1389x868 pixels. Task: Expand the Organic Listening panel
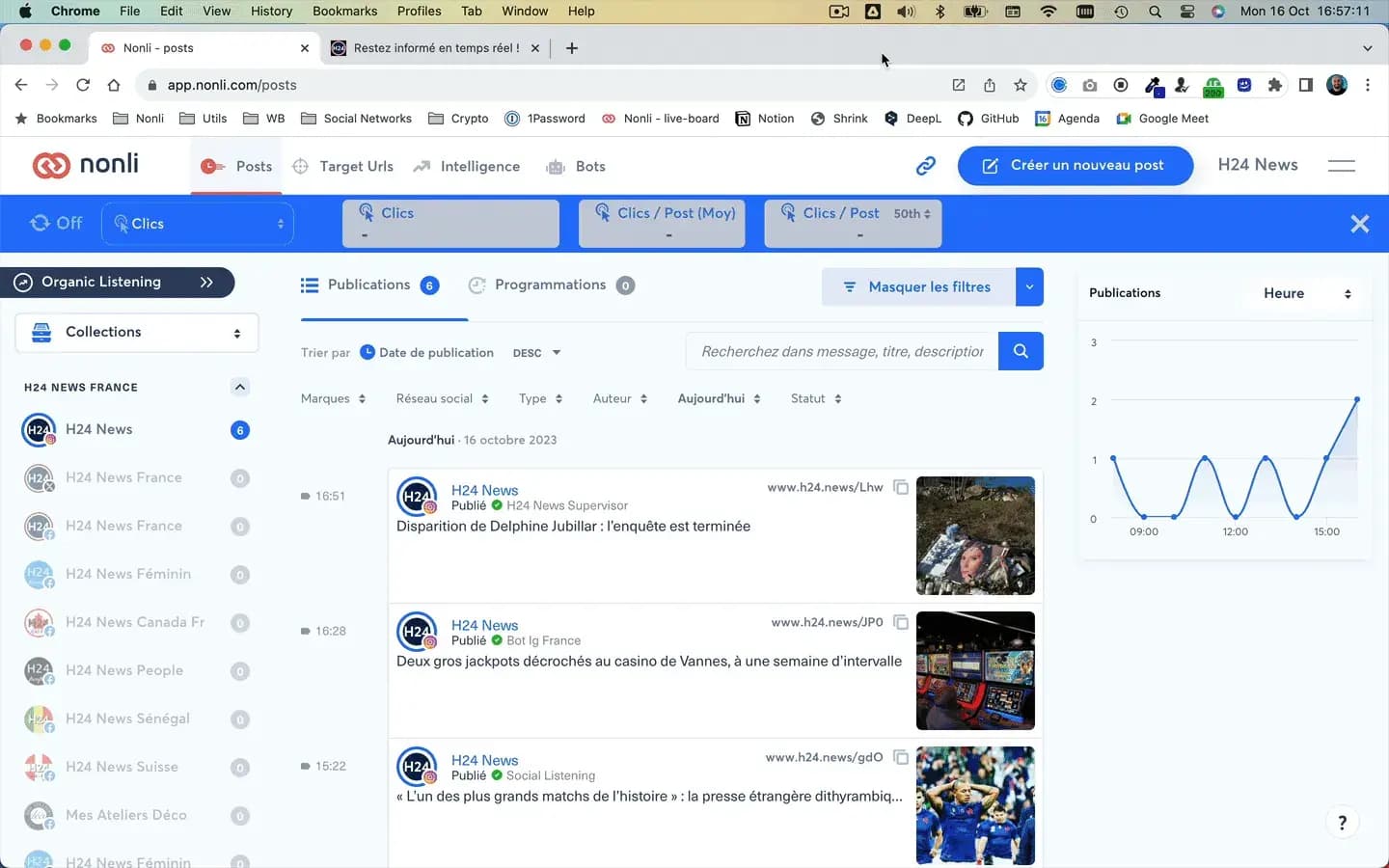pos(118,282)
